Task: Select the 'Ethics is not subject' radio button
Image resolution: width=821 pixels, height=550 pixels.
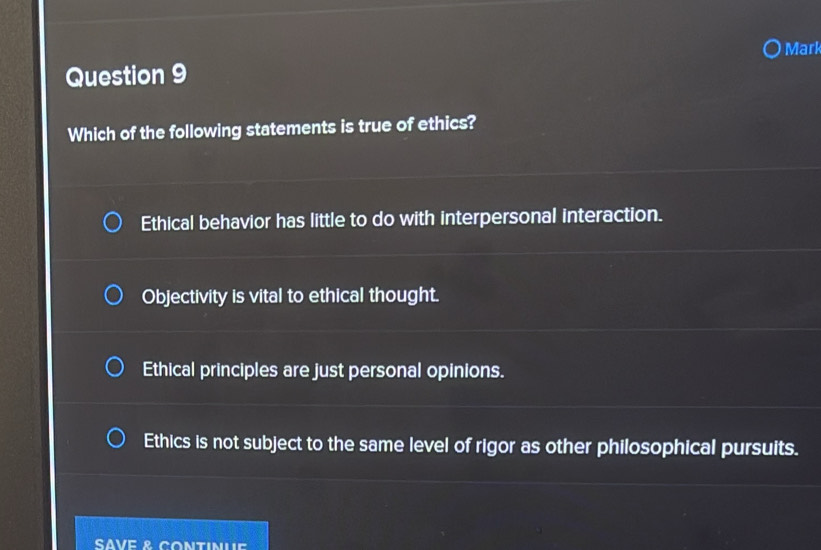Action: (117, 439)
